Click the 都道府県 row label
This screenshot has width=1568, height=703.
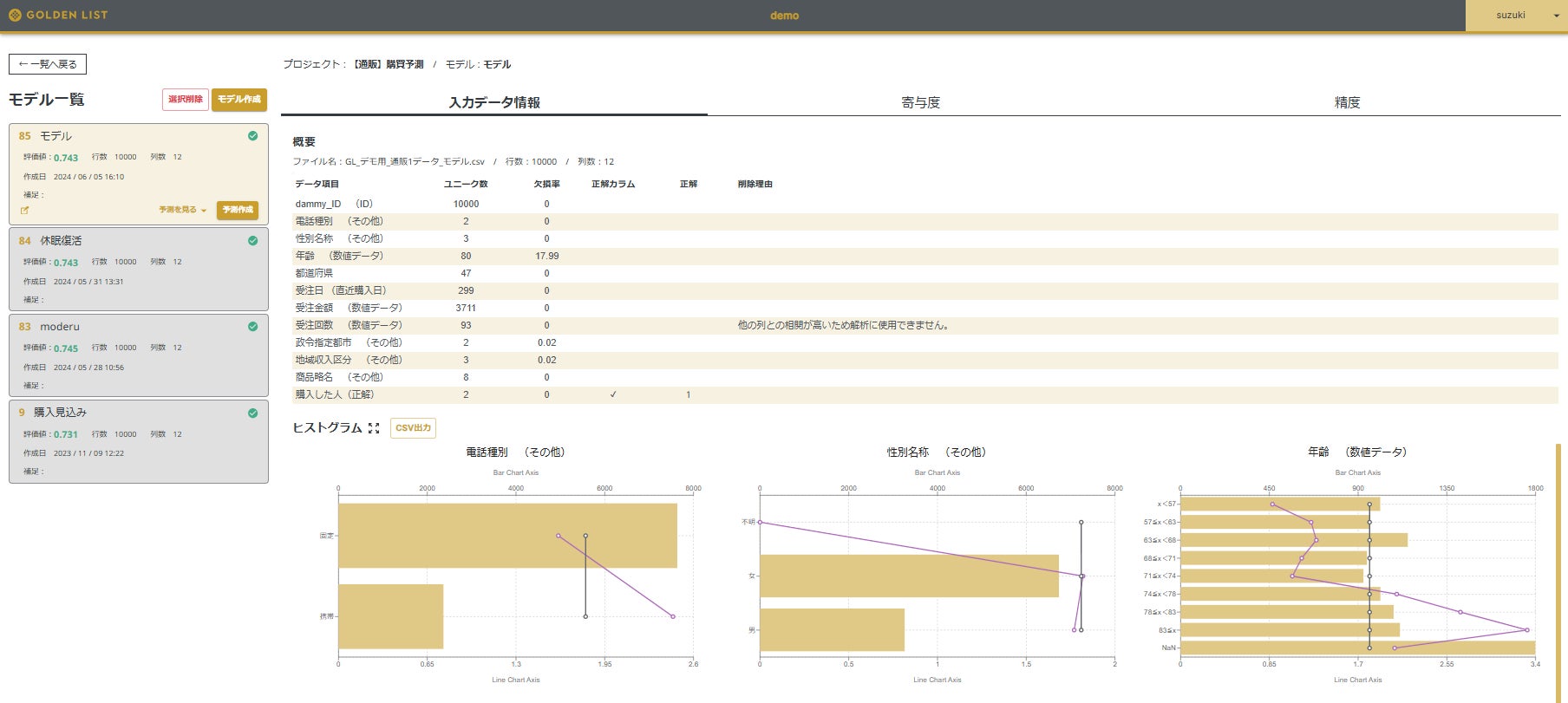[314, 273]
